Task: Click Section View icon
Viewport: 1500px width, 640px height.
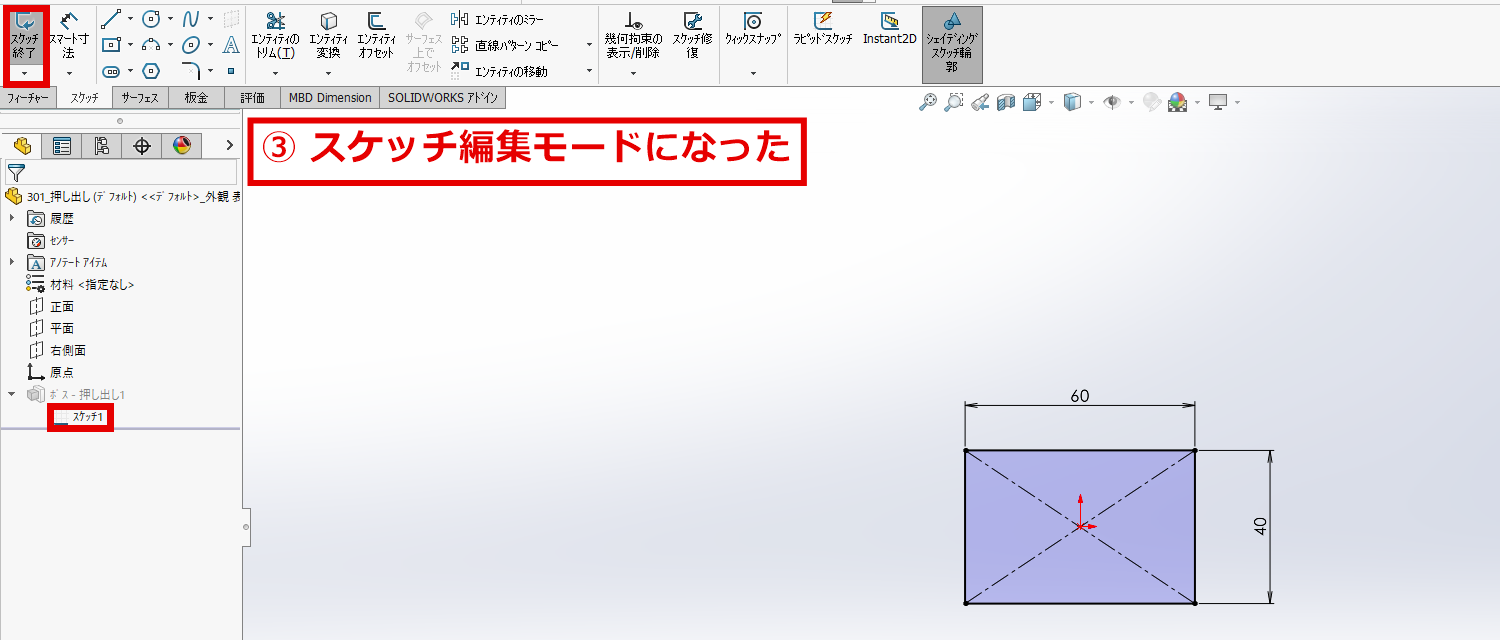Action: 1006,102
